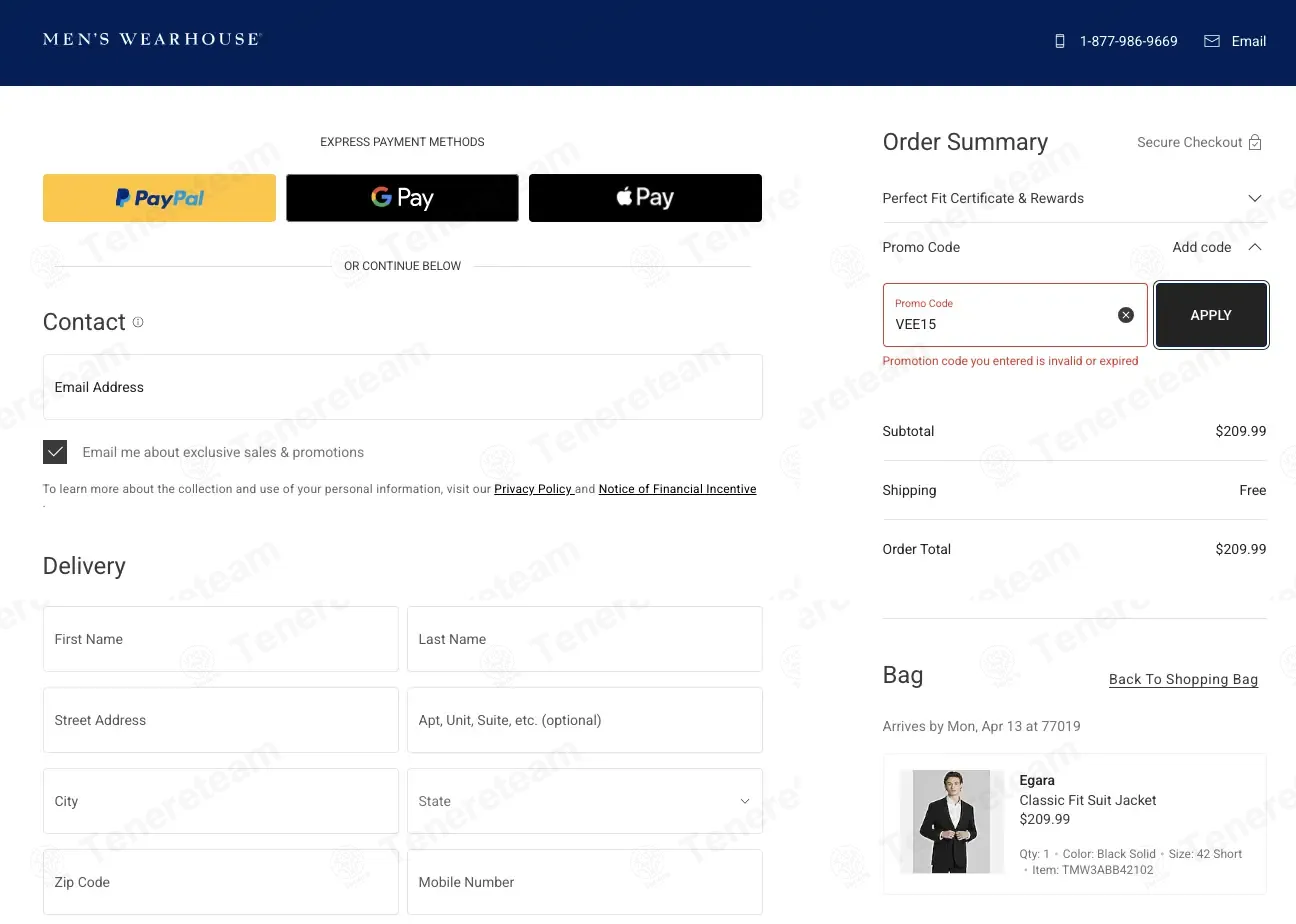Focus the Last Name field

[585, 639]
